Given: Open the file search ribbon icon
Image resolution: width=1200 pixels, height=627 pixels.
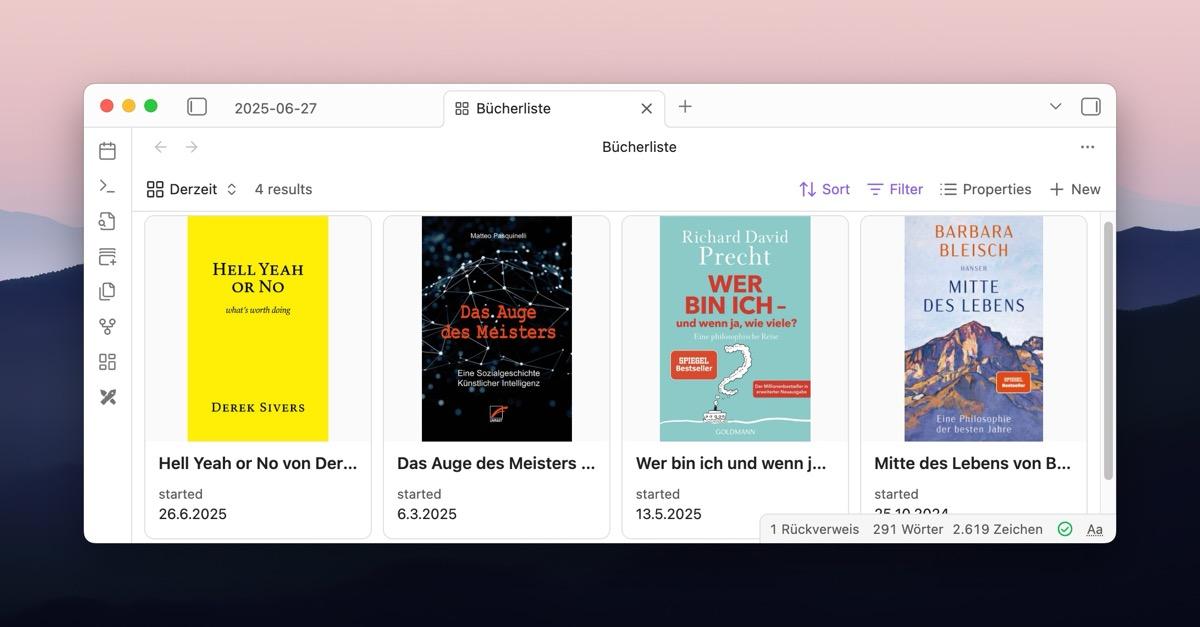Looking at the screenshot, I should pos(107,221).
